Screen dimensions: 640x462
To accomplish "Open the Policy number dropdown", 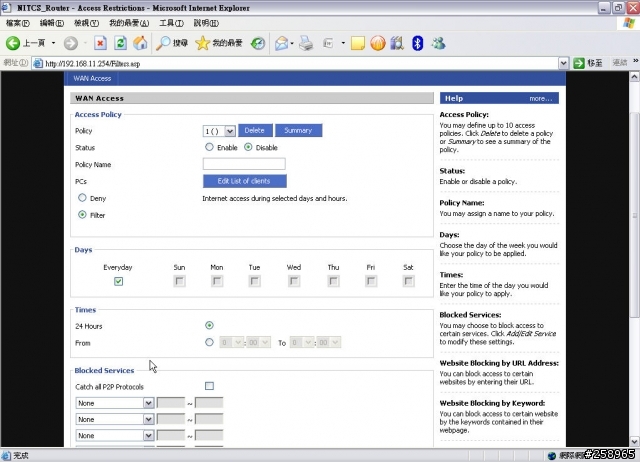I will tap(219, 131).
